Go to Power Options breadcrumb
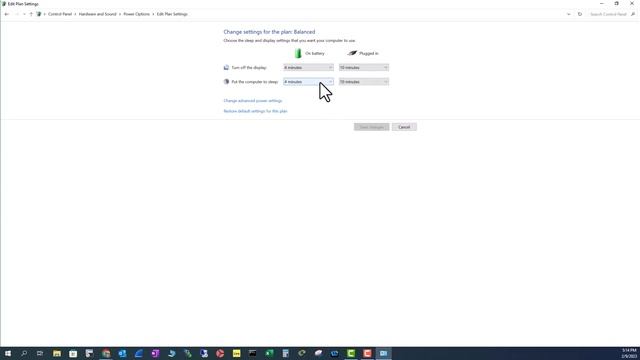Screen dimensions: 640x360 (x=136, y=14)
